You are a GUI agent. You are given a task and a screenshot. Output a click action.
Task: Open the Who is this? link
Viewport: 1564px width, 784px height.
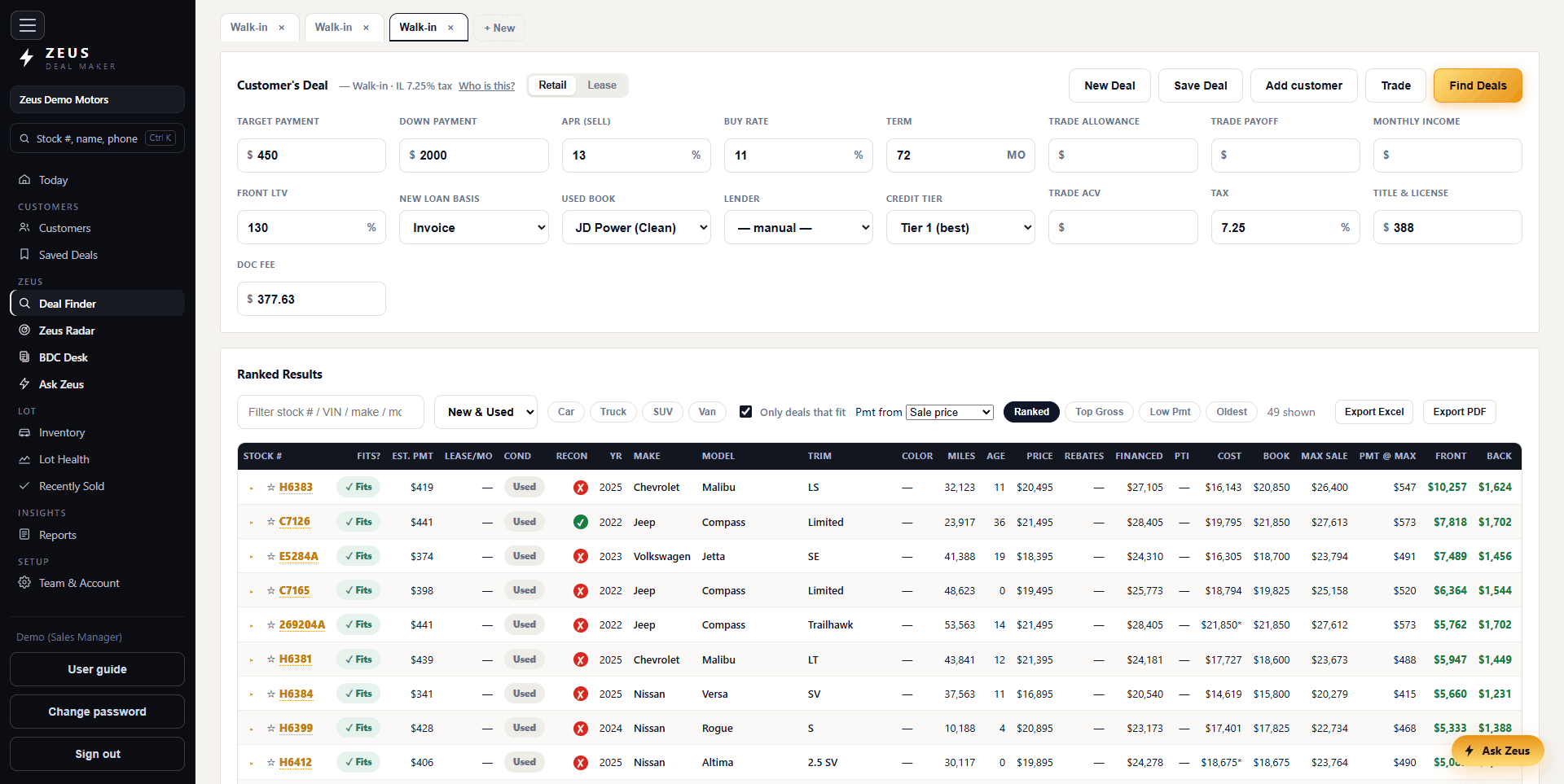coord(486,86)
